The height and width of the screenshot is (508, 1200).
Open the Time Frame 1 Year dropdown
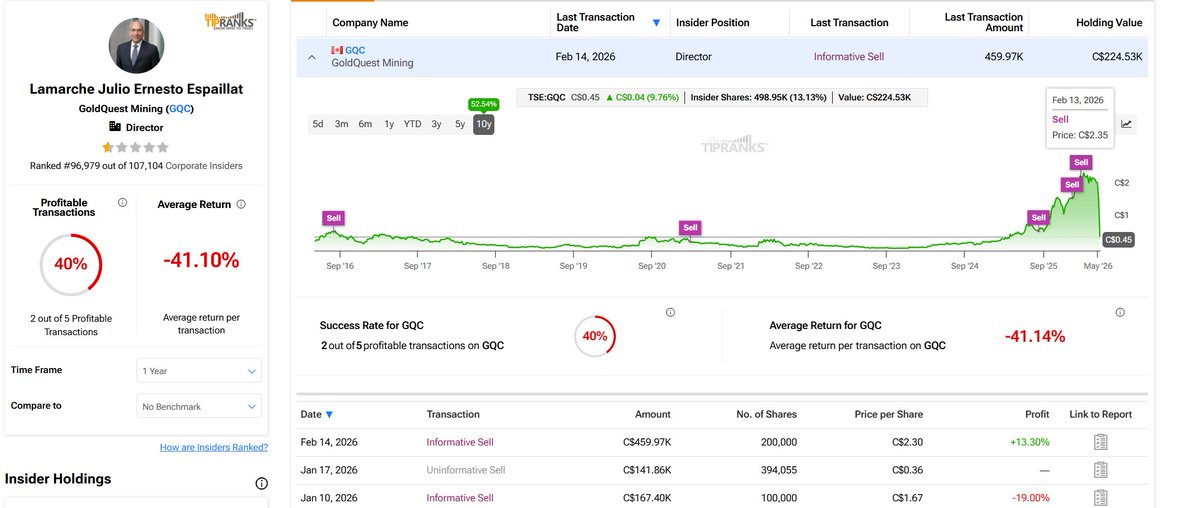point(199,370)
